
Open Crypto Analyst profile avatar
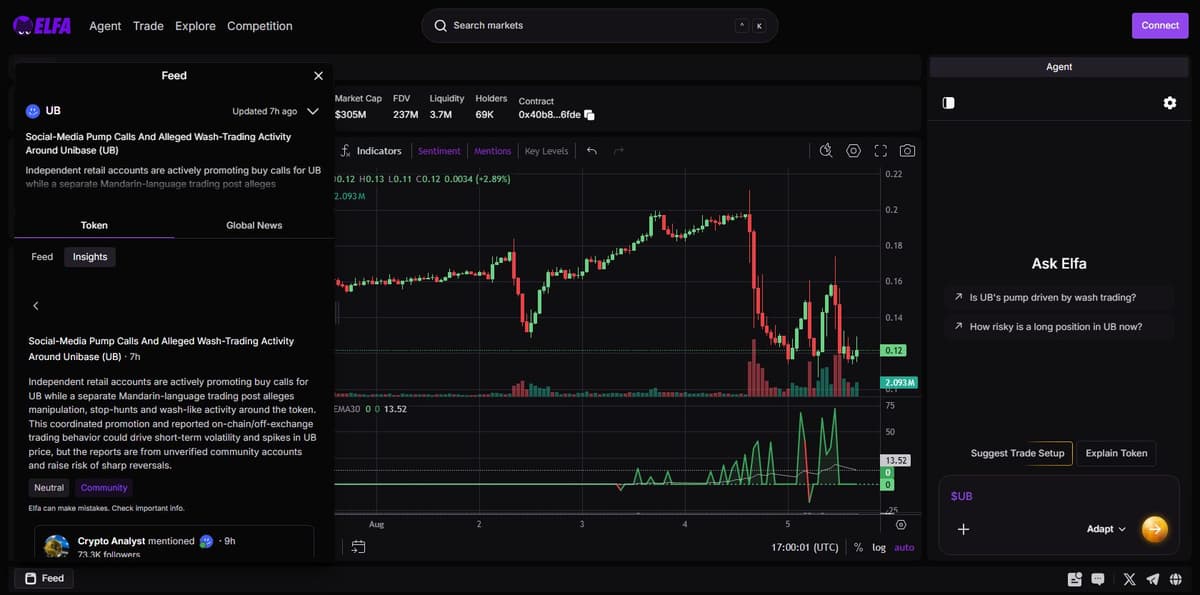pos(57,546)
